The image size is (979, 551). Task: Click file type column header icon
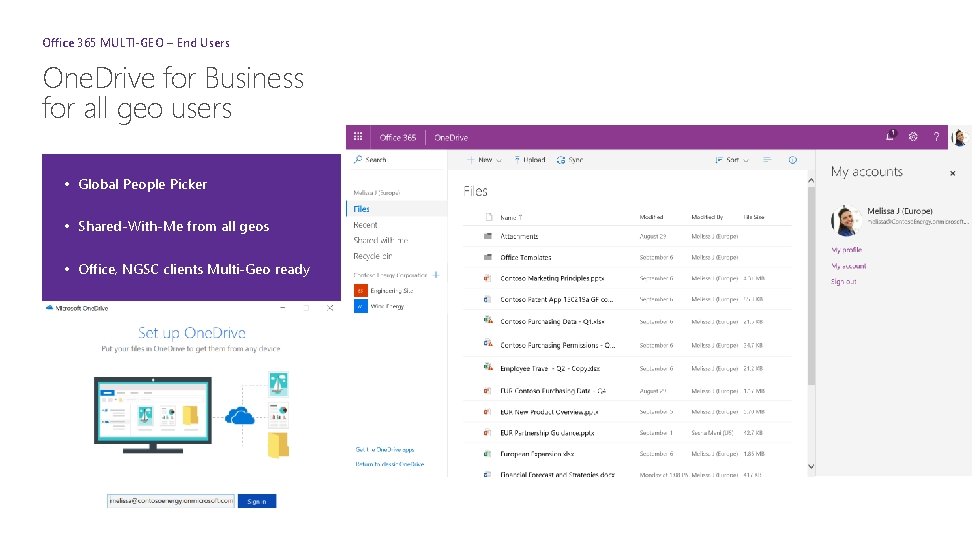(489, 217)
